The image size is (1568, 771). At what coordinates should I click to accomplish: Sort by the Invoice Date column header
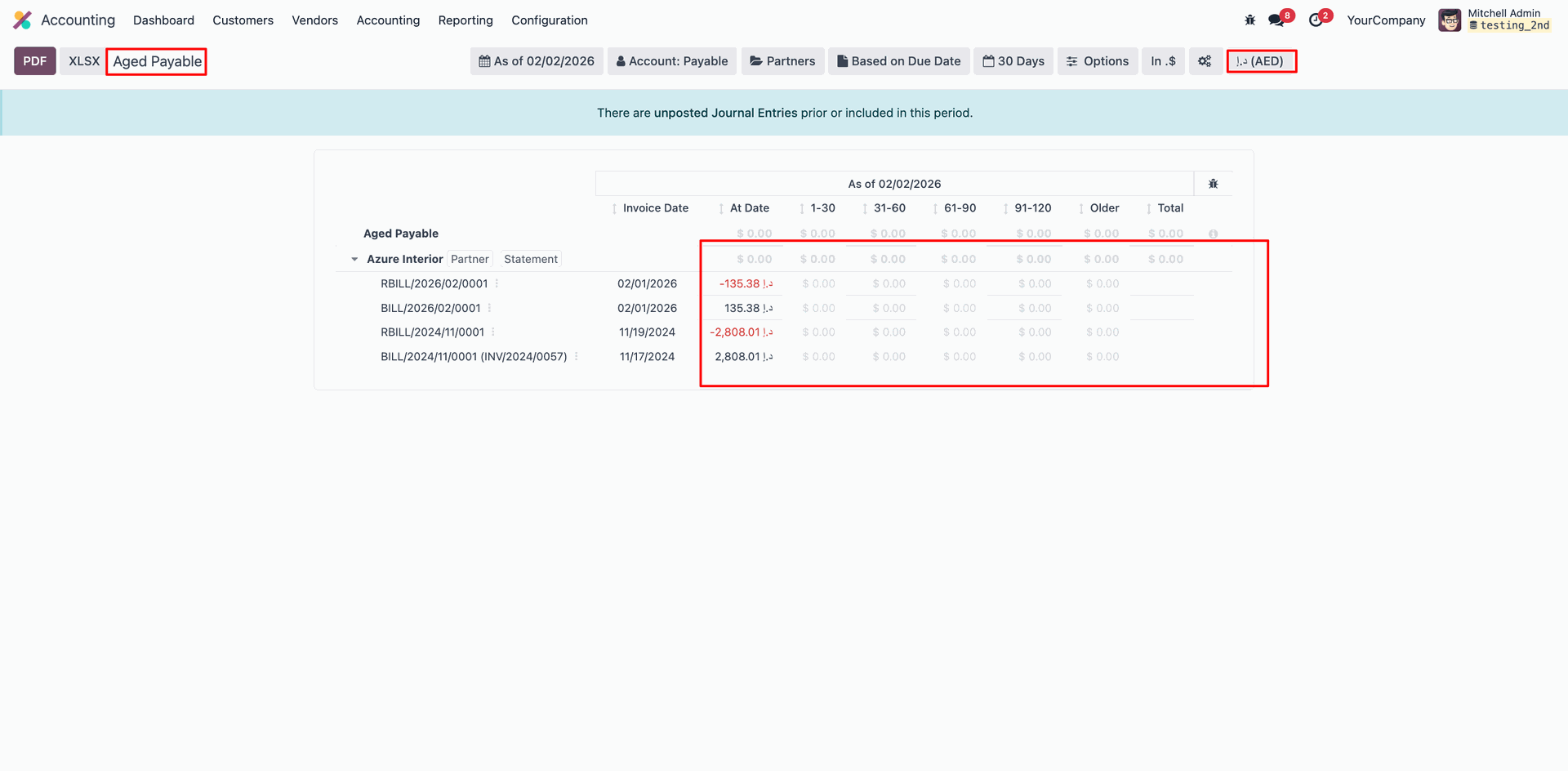click(655, 208)
